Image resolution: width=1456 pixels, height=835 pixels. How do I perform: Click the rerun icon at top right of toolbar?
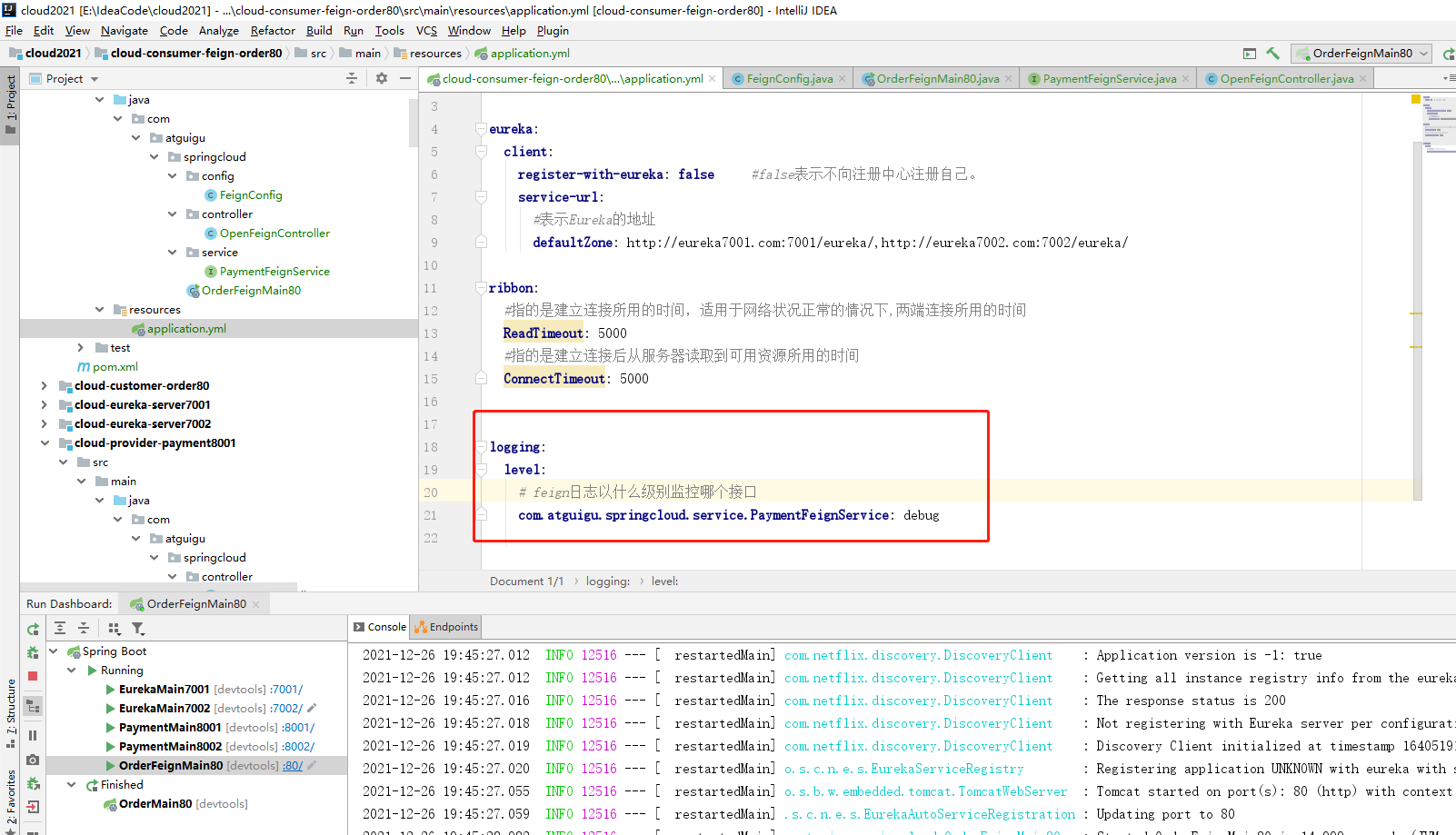pyautogui.click(x=1449, y=54)
